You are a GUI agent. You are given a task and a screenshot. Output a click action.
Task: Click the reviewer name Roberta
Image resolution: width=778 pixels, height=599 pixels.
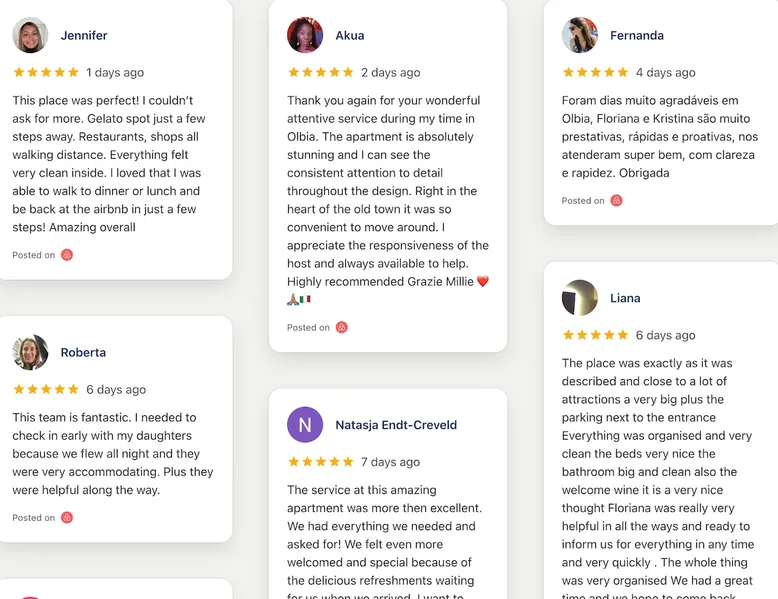pos(83,352)
